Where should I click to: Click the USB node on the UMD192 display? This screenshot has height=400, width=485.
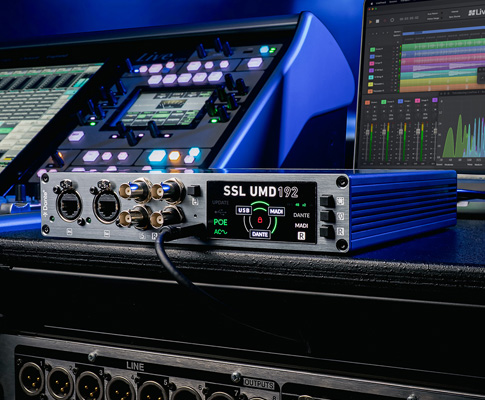click(x=244, y=210)
